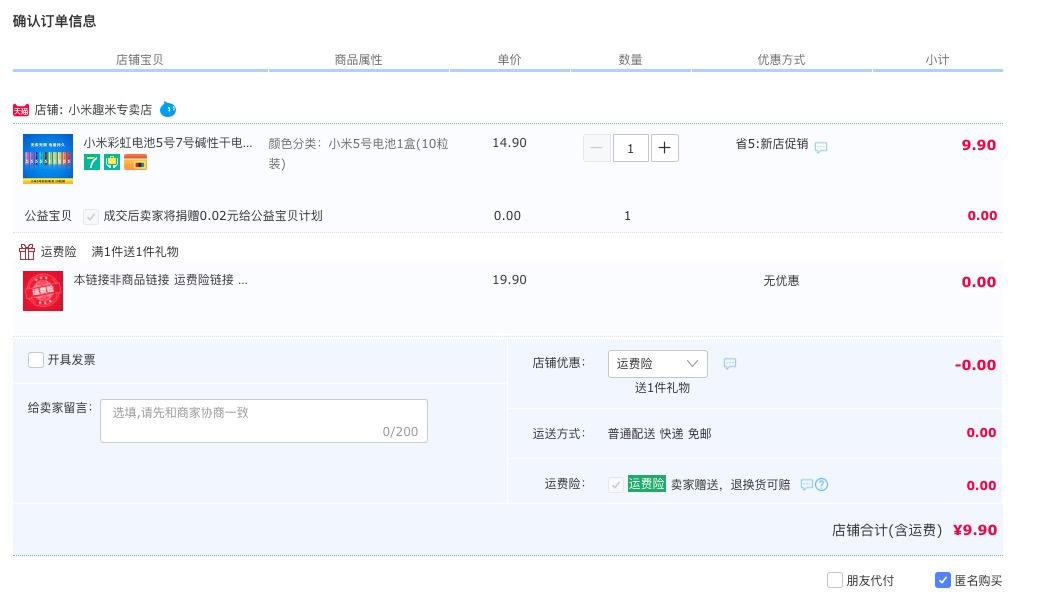Click the 满1件送1件礼物 promotion text
Image resolution: width=1042 pixels, height=603 pixels.
tap(135, 251)
